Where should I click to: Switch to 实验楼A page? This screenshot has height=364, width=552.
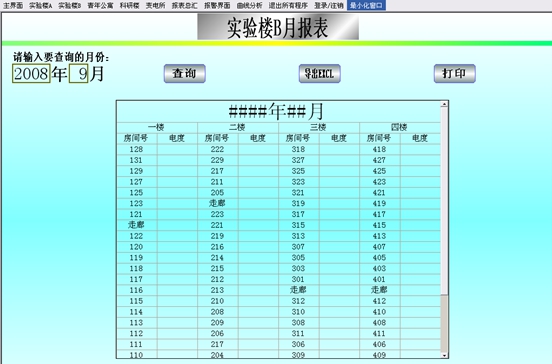[40, 5]
